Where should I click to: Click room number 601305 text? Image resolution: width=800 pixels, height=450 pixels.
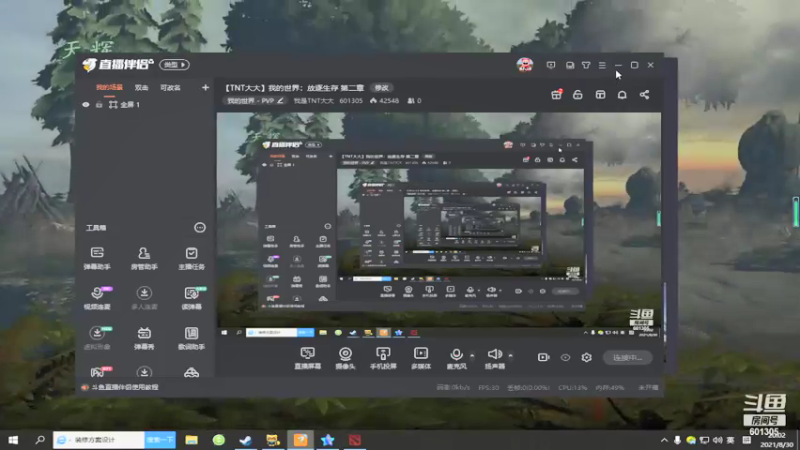tap(351, 101)
